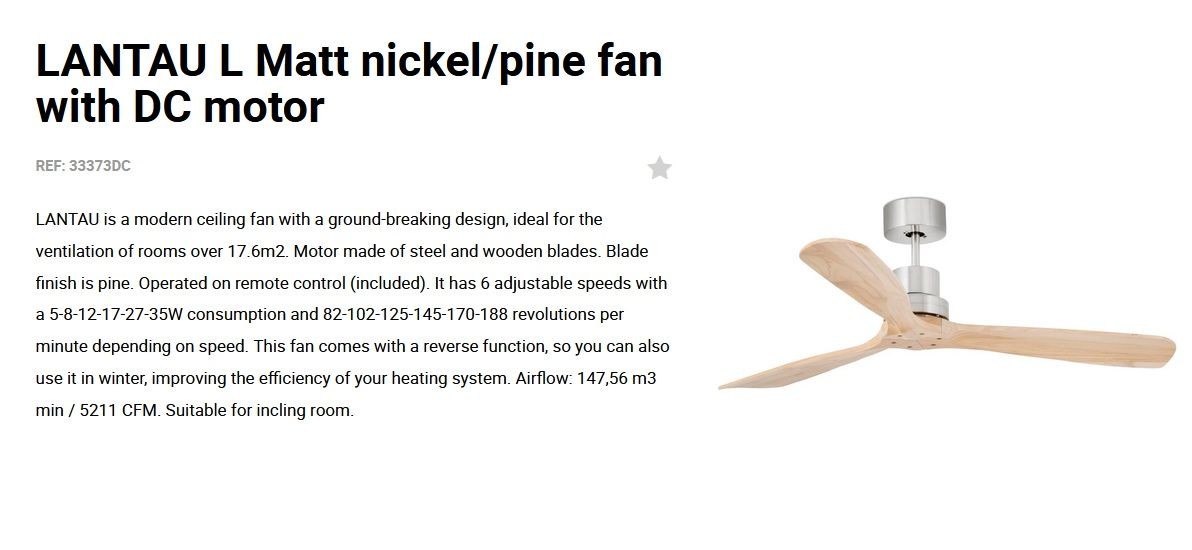The image size is (1192, 550).
Task: Click the word "LANTAU" starting the description
Action: [x=68, y=220]
